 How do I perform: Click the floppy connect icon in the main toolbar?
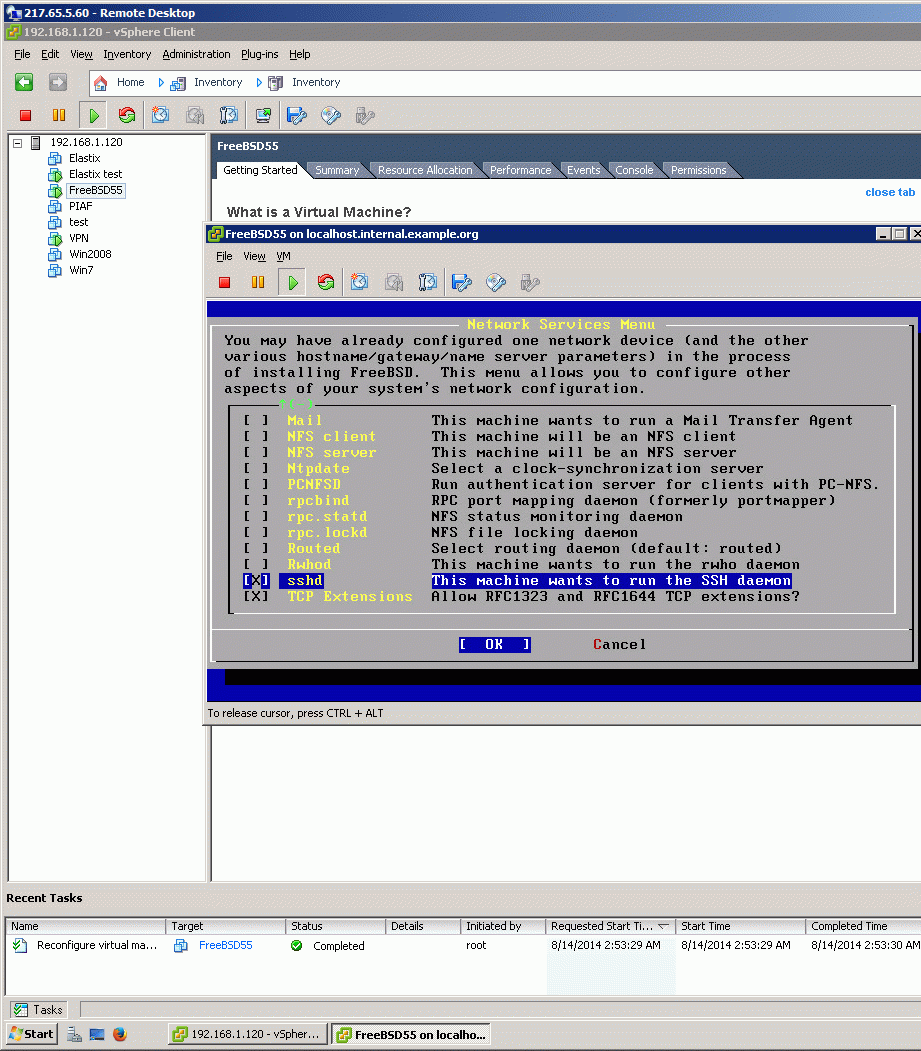(296, 115)
